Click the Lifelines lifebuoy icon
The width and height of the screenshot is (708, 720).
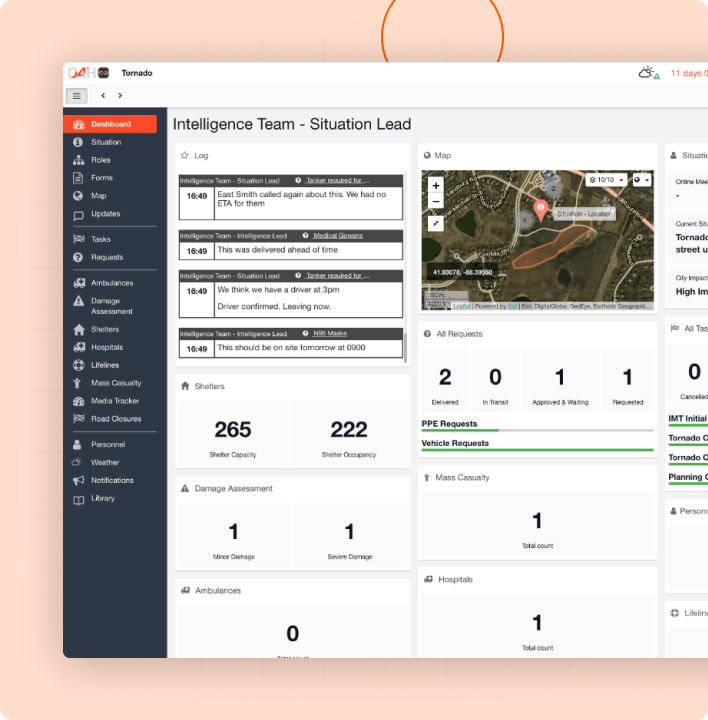pos(79,365)
